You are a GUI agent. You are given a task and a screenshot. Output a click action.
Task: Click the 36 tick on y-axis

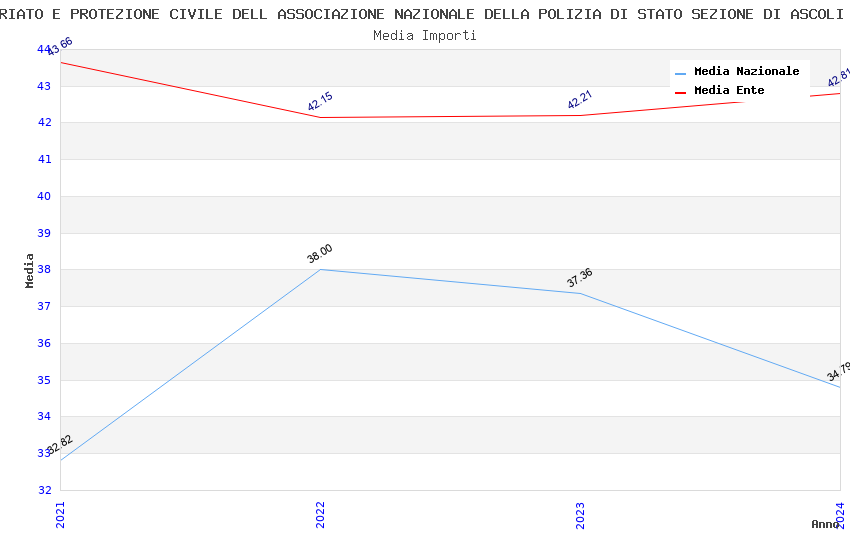[44, 343]
